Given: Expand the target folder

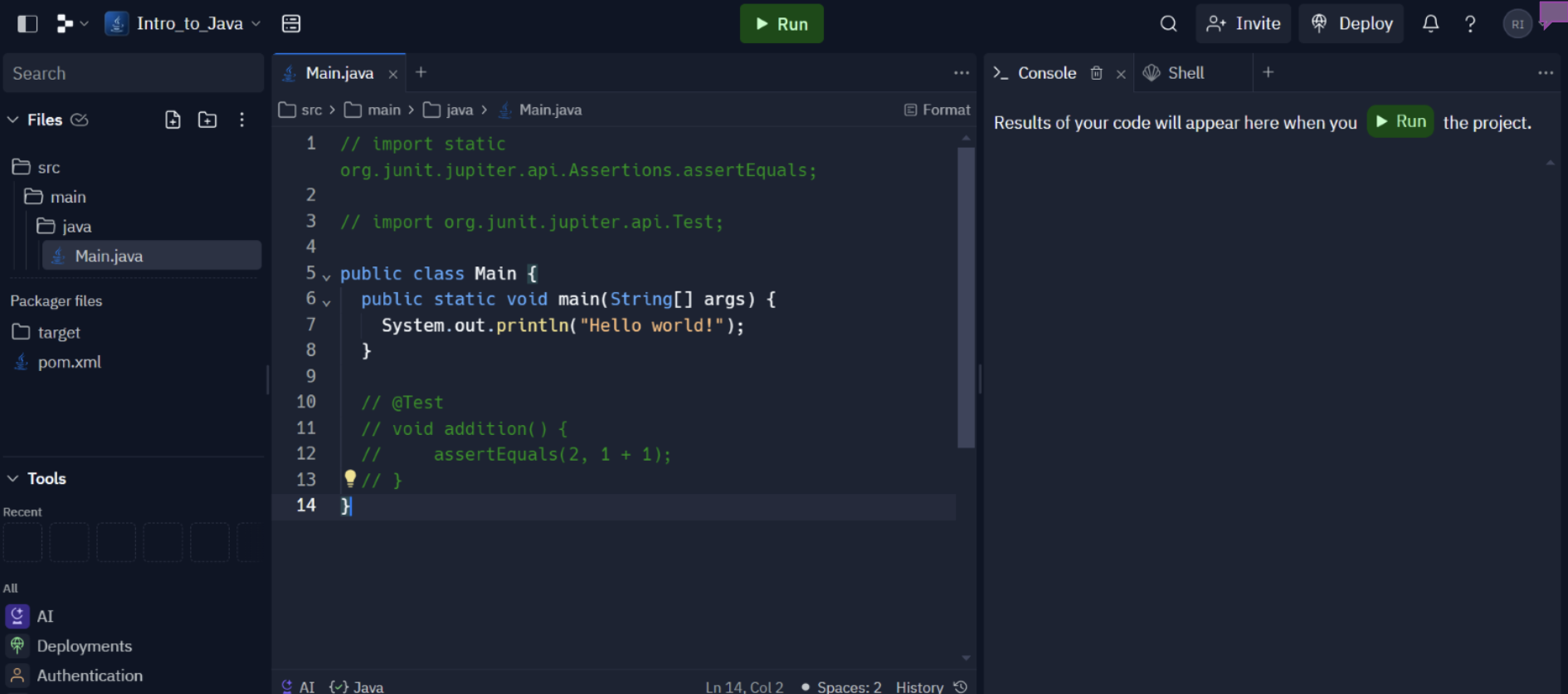Looking at the screenshot, I should click(x=46, y=332).
